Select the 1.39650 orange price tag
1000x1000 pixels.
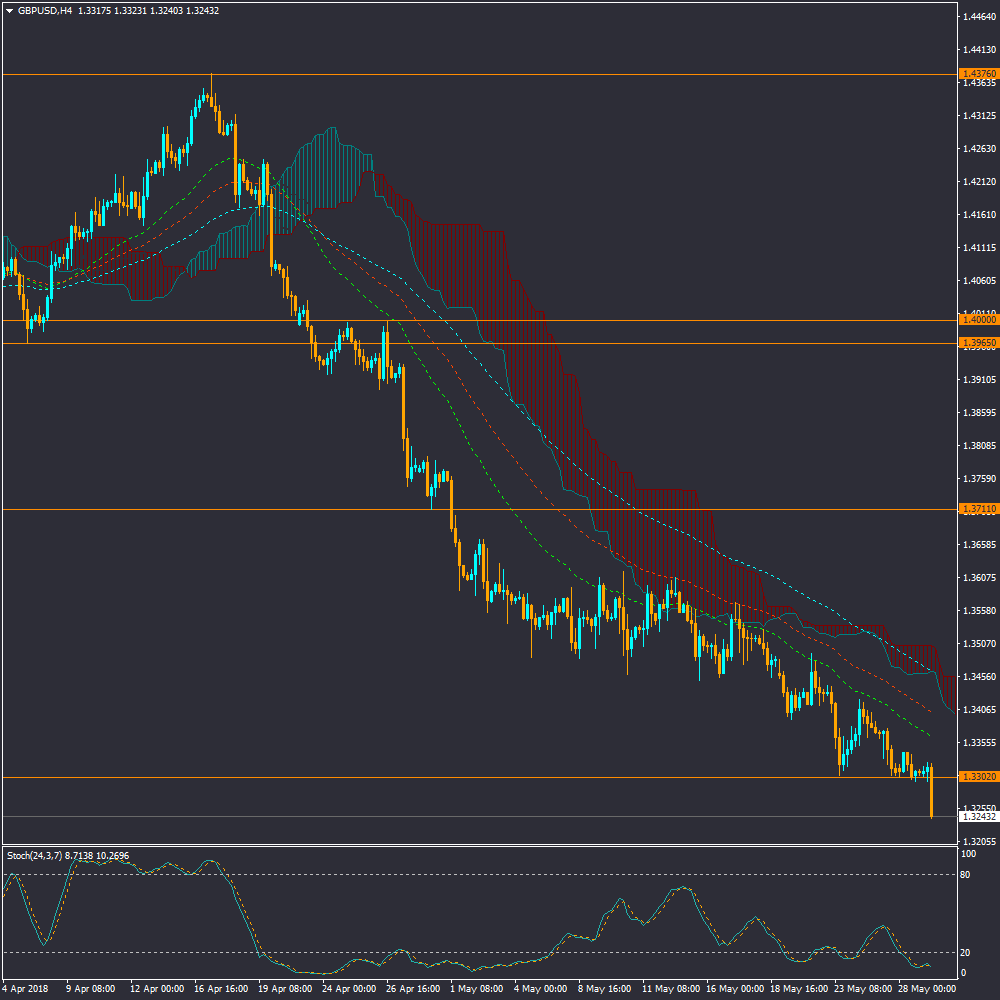977,343
